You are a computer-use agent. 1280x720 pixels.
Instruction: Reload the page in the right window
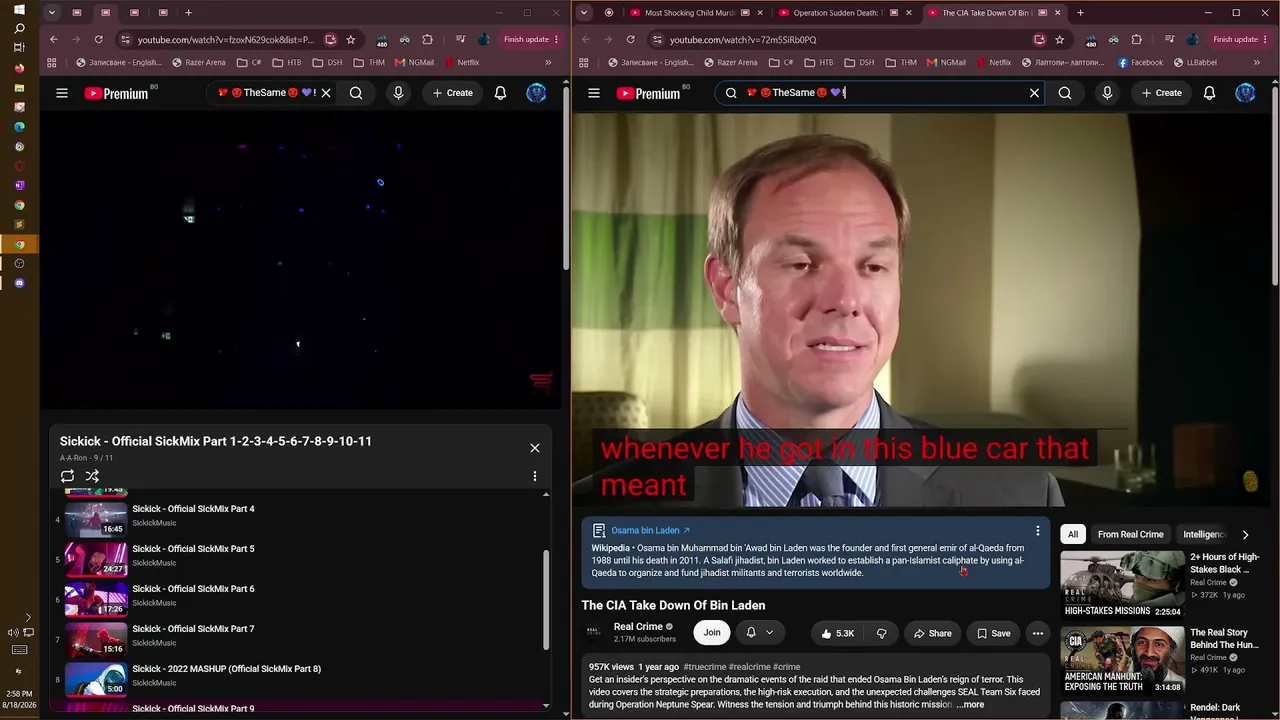click(x=630, y=40)
